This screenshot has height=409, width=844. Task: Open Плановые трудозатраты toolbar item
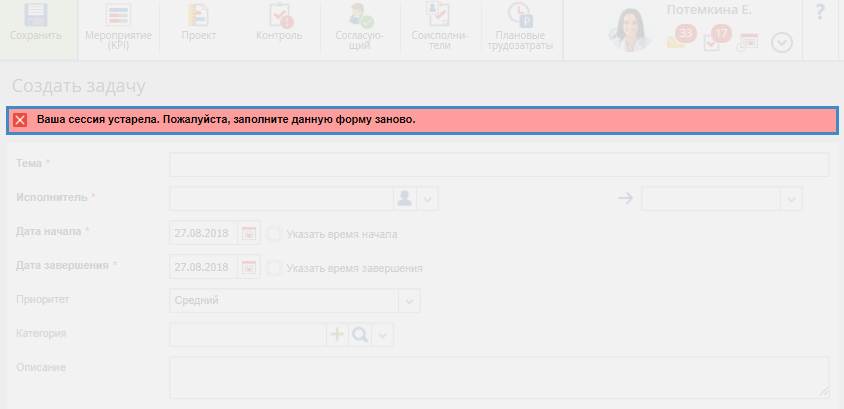(x=520, y=26)
